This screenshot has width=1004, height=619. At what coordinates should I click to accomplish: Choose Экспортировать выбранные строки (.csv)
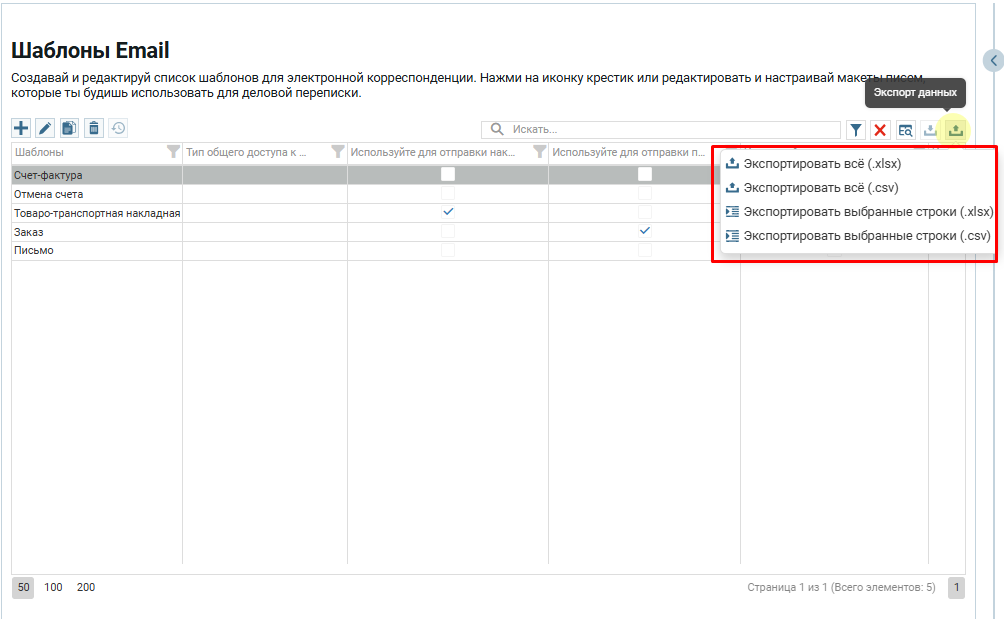coord(866,236)
